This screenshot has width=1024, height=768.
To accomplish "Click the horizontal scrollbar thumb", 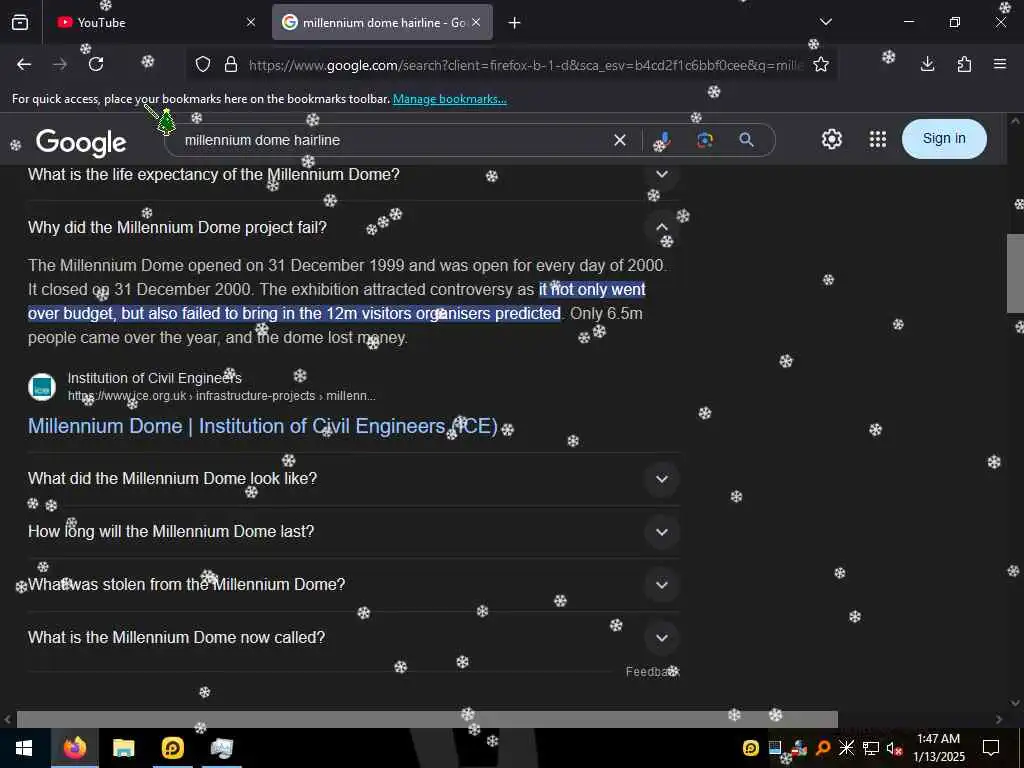I will click(427, 719).
